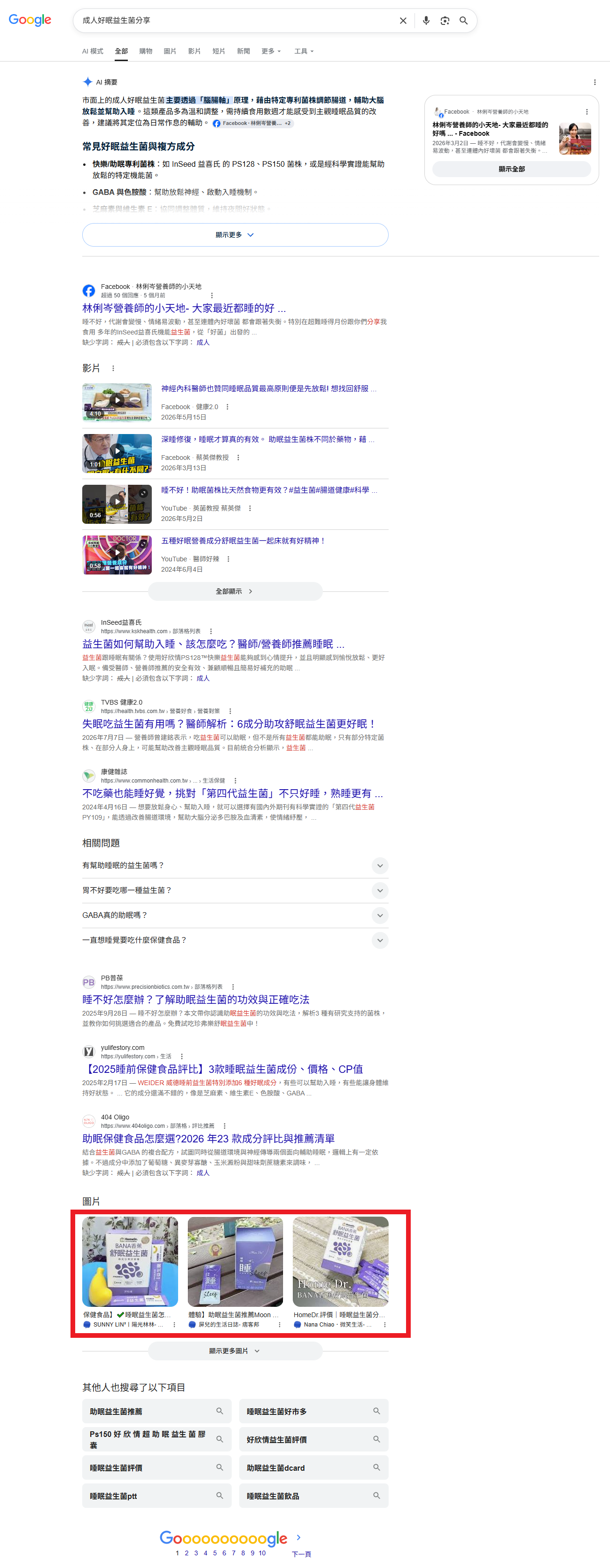The image size is (610, 1568).
Task: Open three-dot menu on SUNNY LIN image card
Action: coord(174,1325)
